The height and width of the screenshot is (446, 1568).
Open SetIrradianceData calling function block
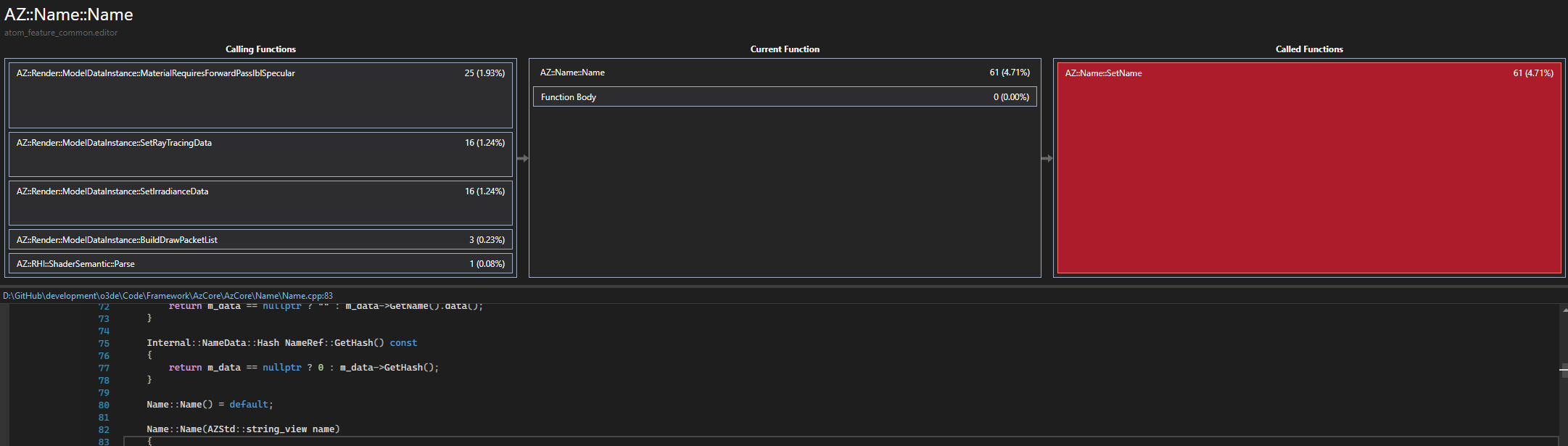click(x=260, y=203)
